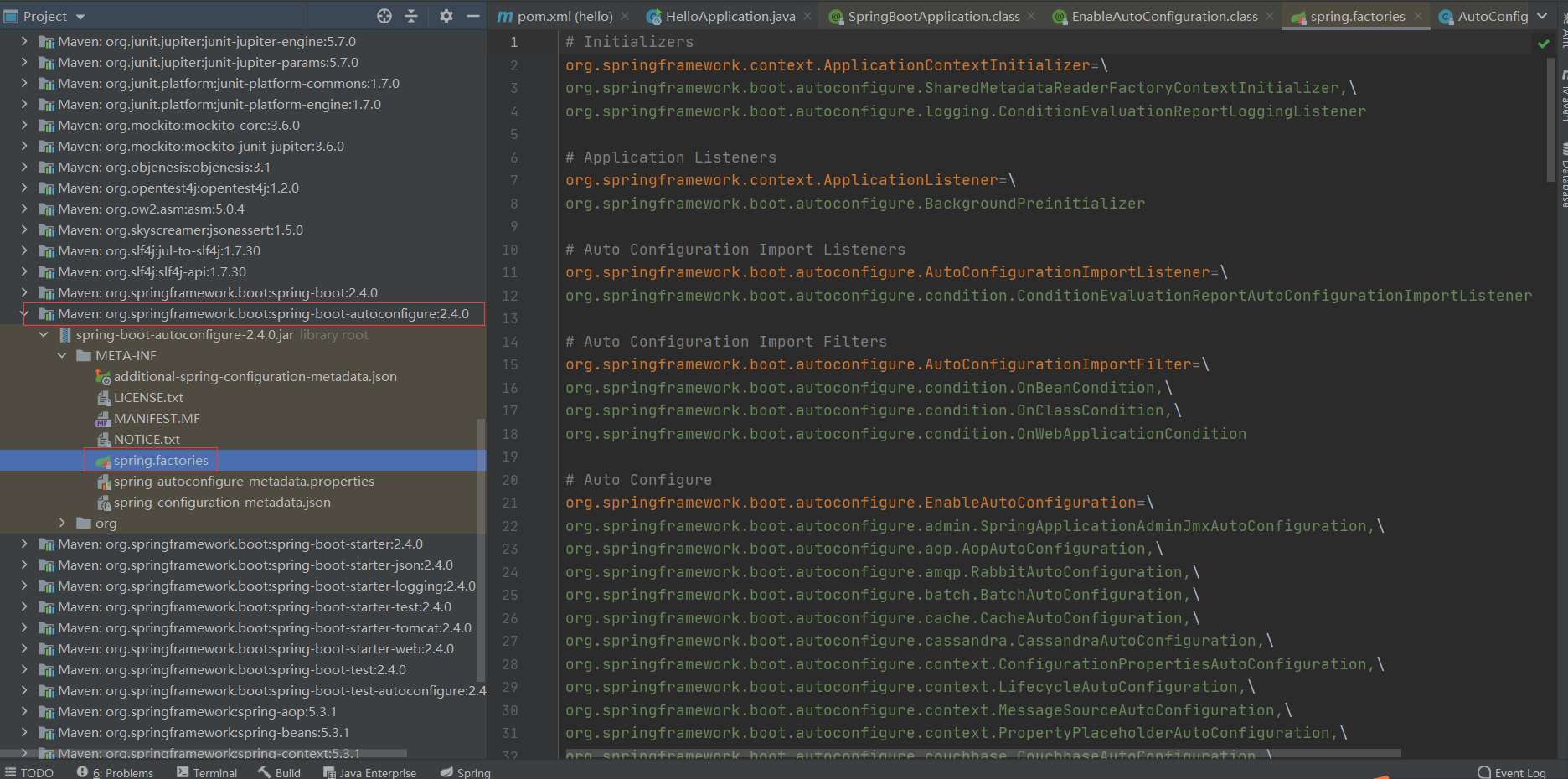The height and width of the screenshot is (779, 1568).
Task: Select Maven slf4j-api:1.7.30 entry
Action: [x=152, y=271]
